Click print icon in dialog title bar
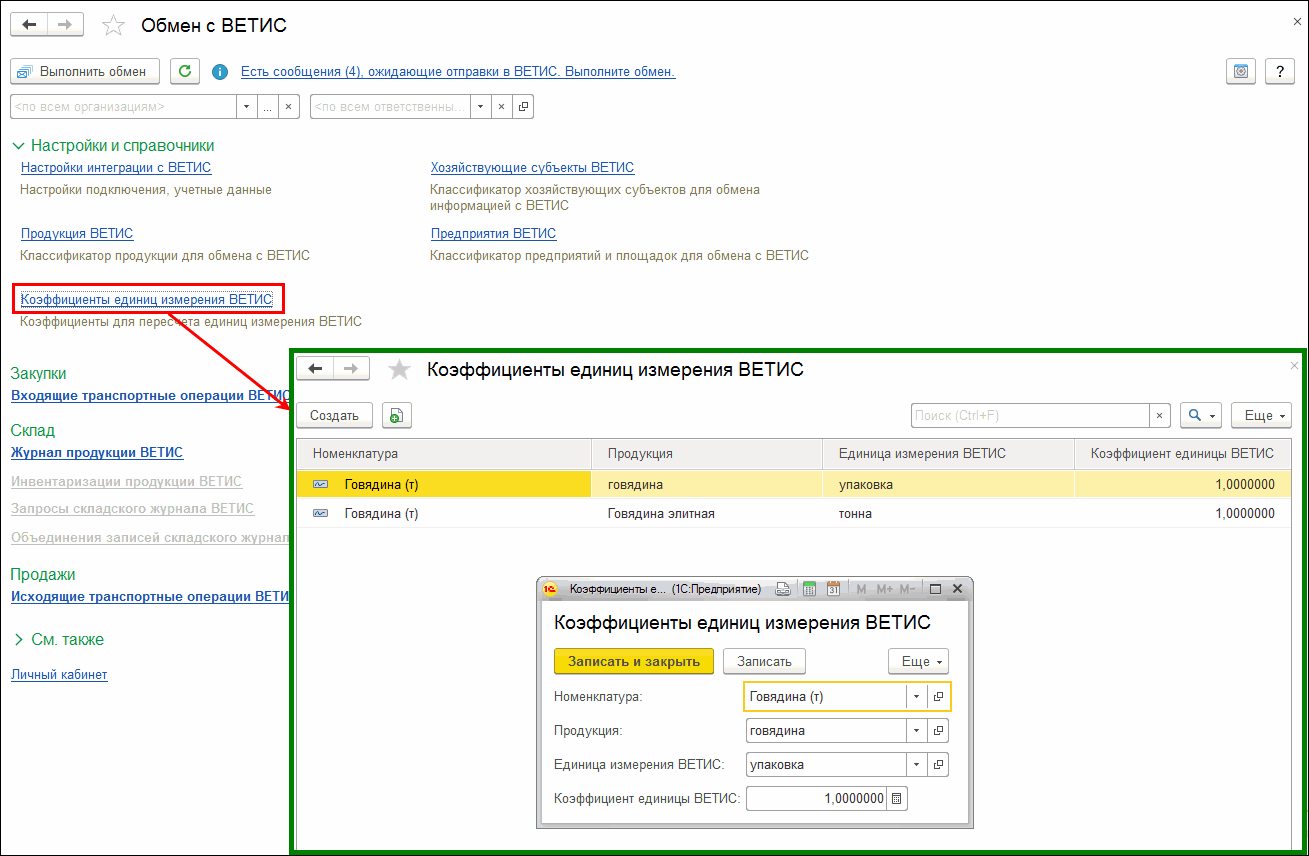Screen dimensions: 1309x856 [783, 589]
